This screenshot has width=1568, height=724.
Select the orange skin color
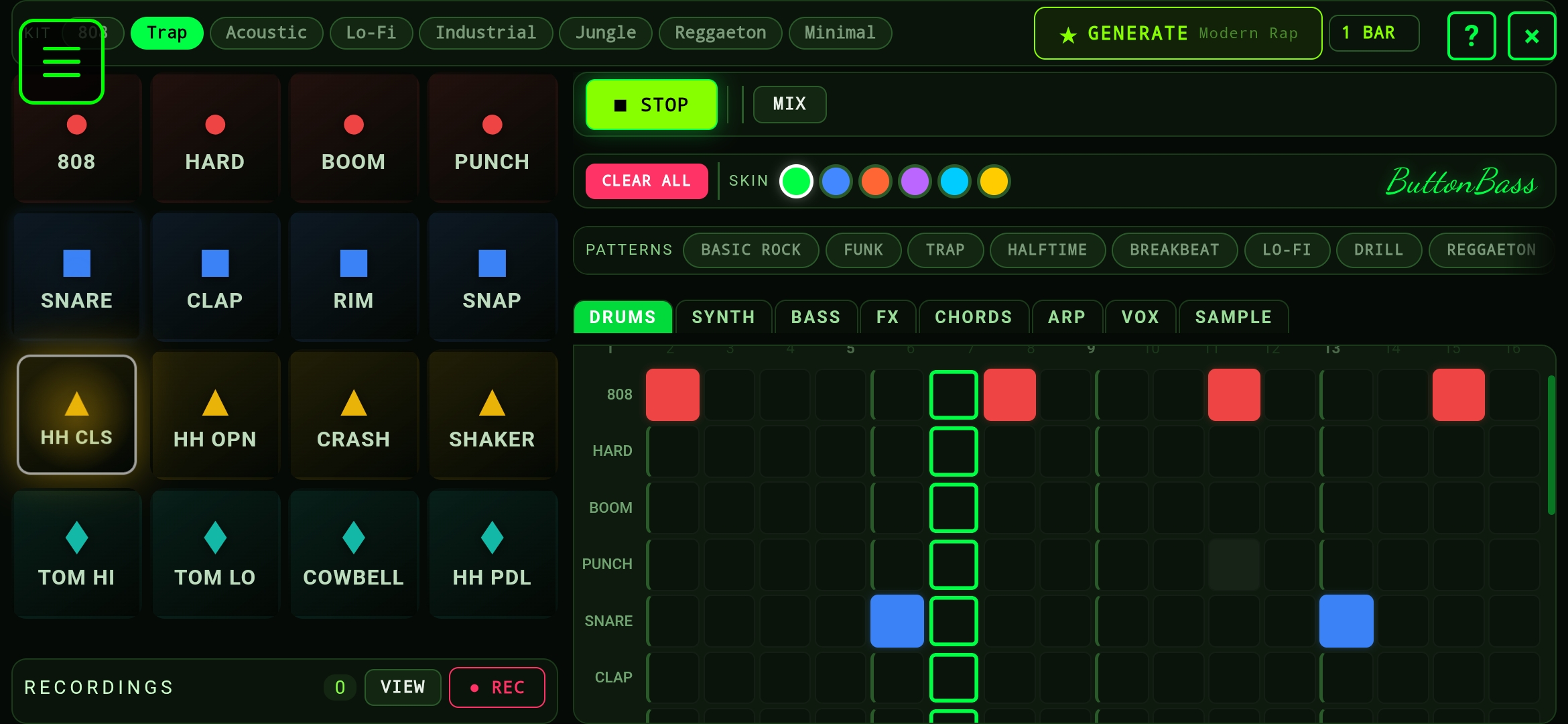[875, 181]
